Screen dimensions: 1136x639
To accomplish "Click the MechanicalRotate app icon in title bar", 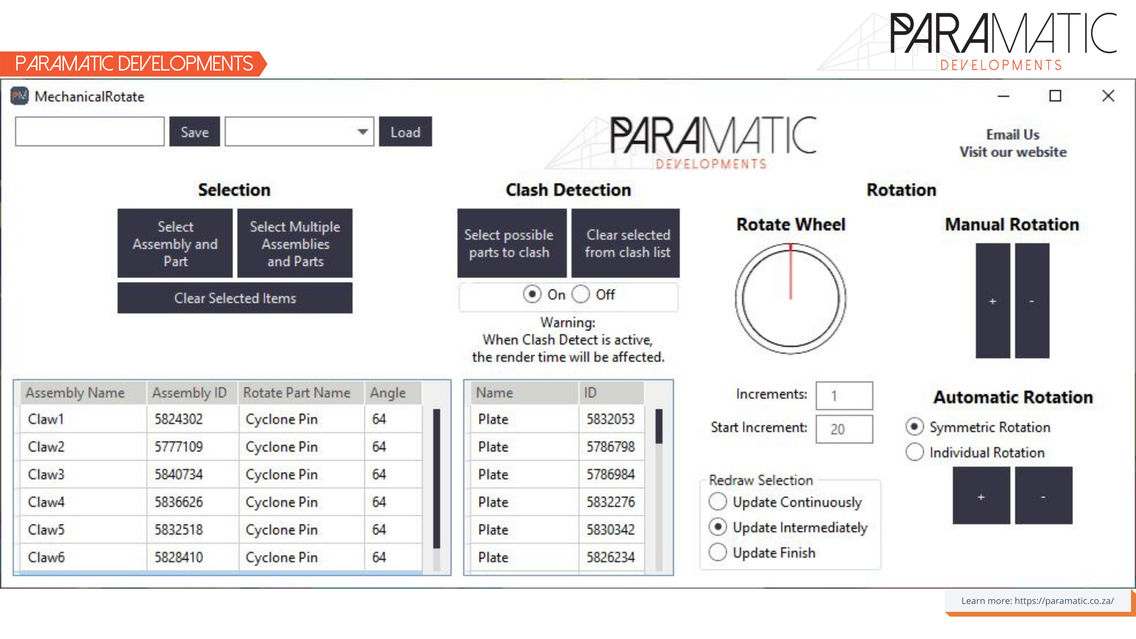I will [20, 96].
